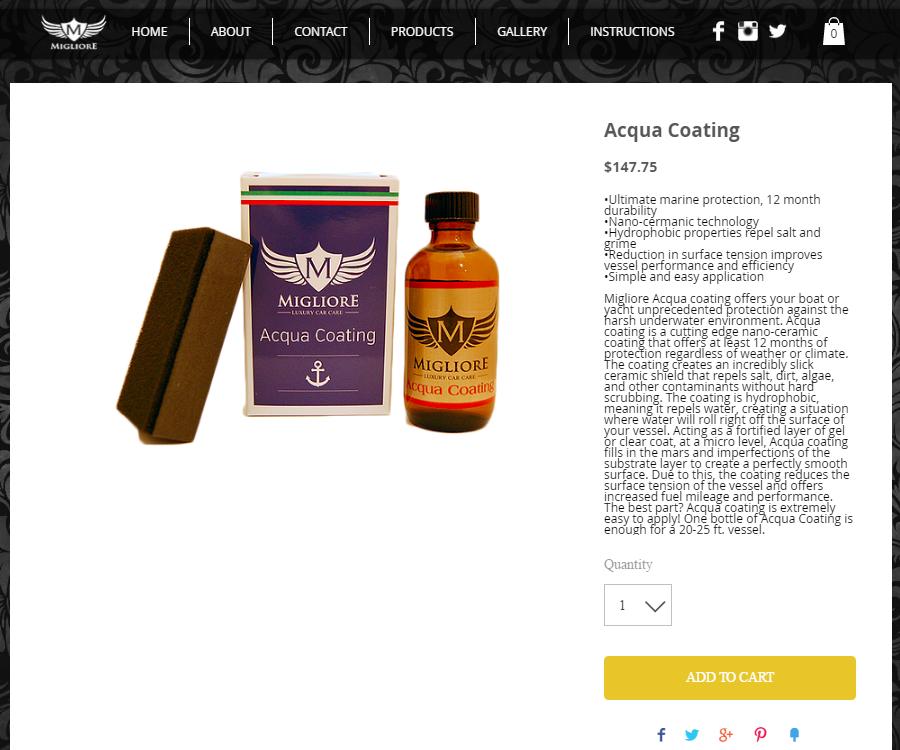The width and height of the screenshot is (900, 750).
Task: Go to the HOME menu item
Action: 149,32
